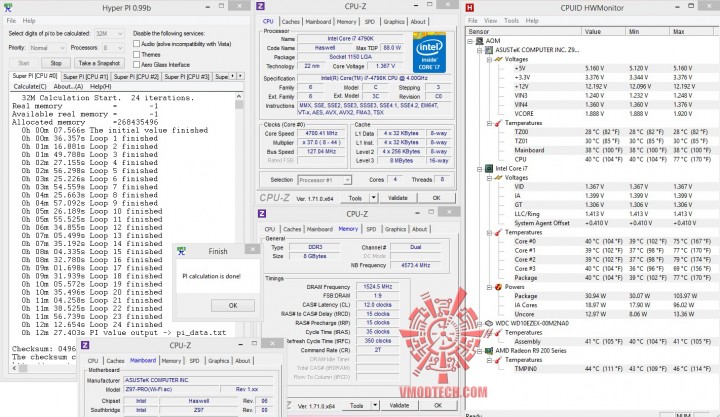Click the CPUID HWMonitor title bar icon

[x=469, y=7]
